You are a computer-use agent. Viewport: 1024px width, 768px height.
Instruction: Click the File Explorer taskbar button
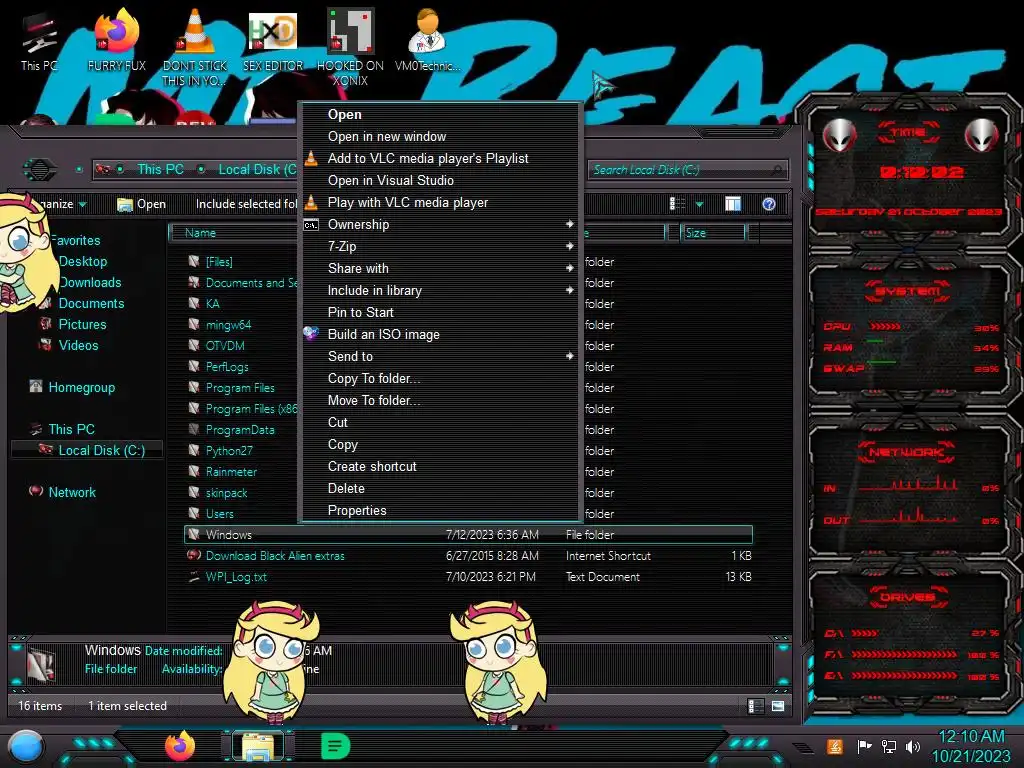coord(257,746)
